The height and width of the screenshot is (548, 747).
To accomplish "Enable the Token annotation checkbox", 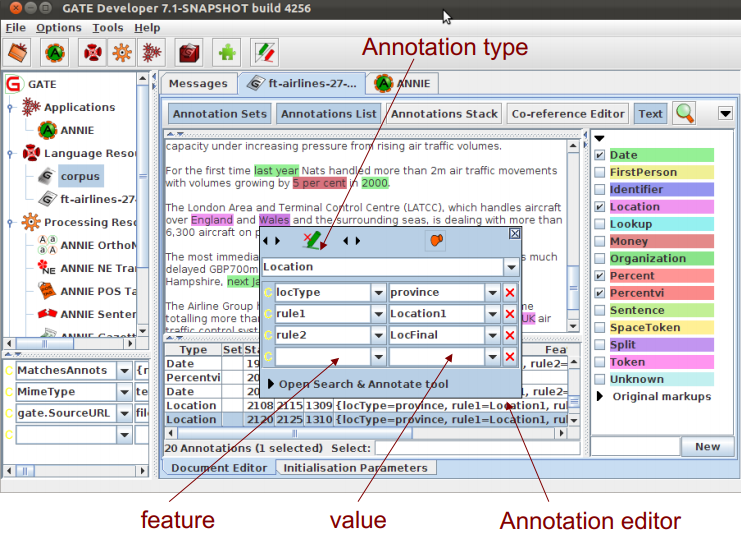I will (600, 362).
